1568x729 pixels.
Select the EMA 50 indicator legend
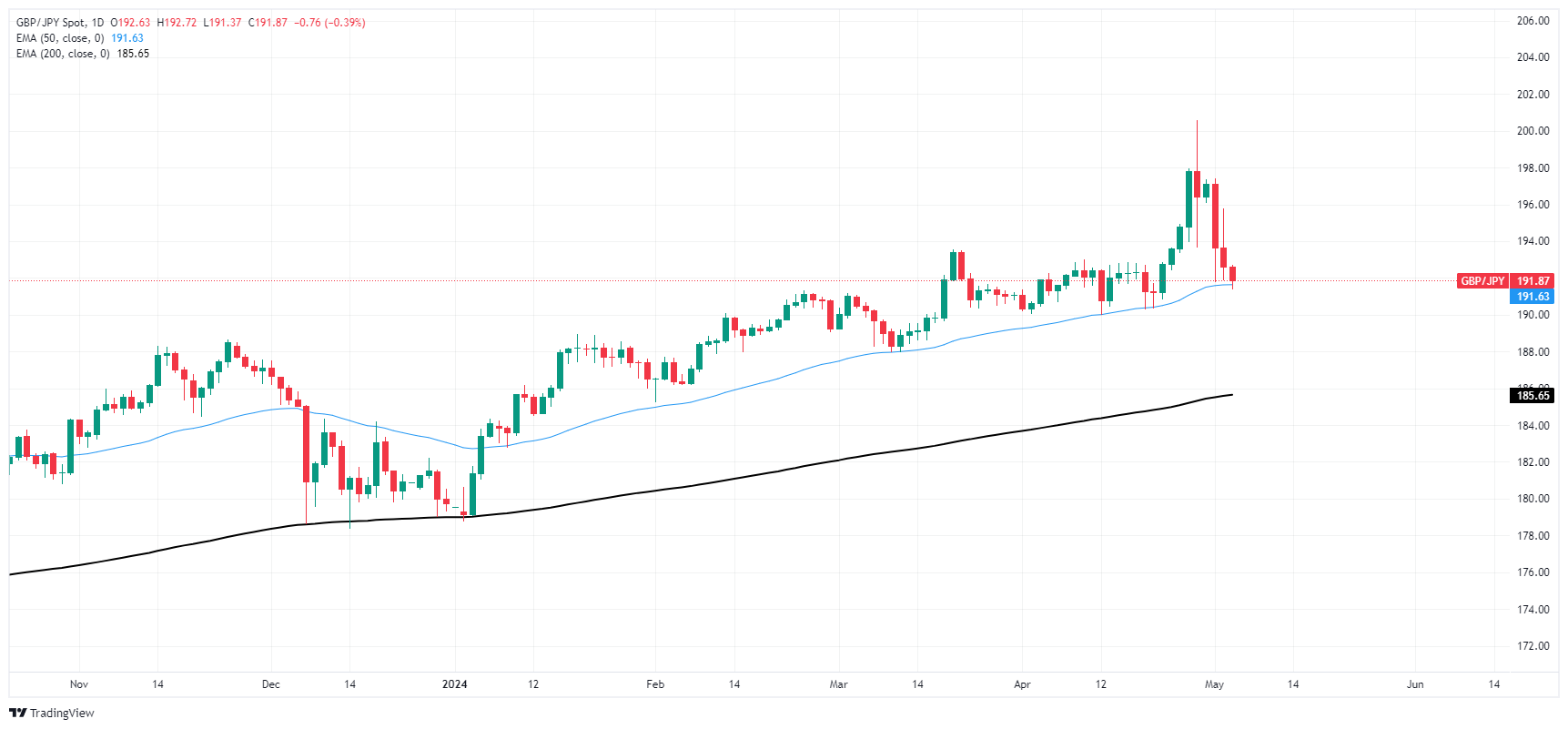[60, 38]
